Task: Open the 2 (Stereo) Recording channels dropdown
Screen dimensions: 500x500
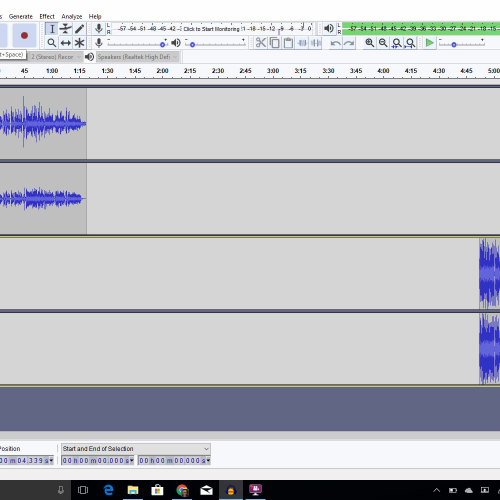Action: 56,57
